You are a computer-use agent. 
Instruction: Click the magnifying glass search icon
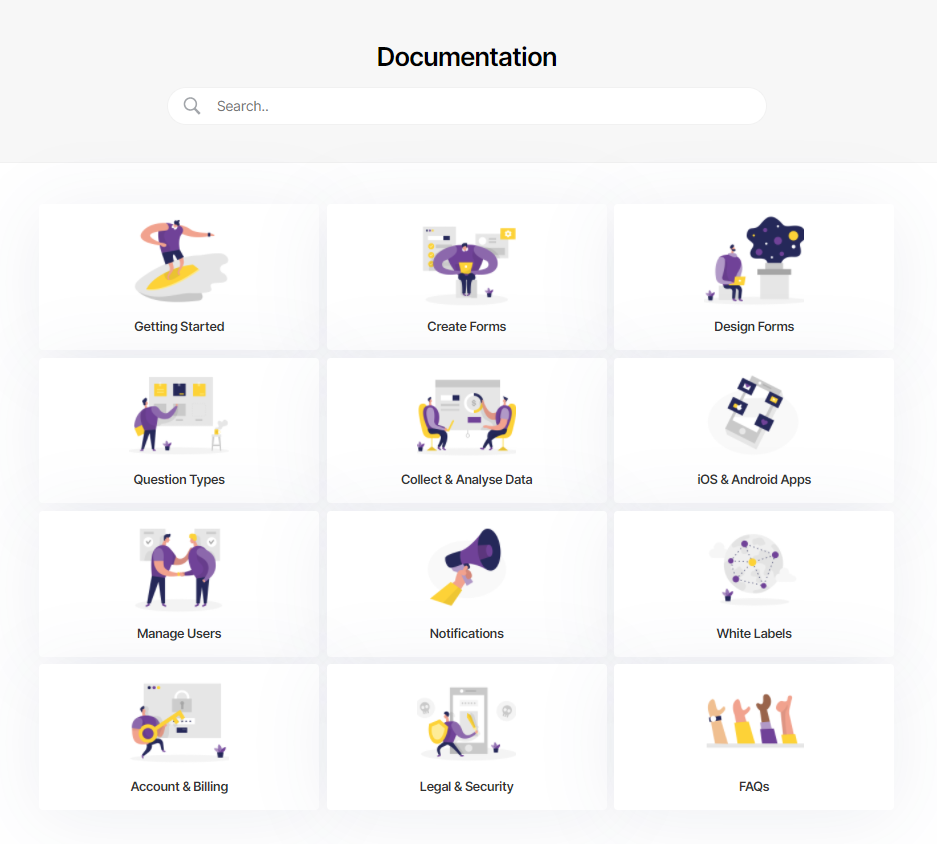[192, 106]
